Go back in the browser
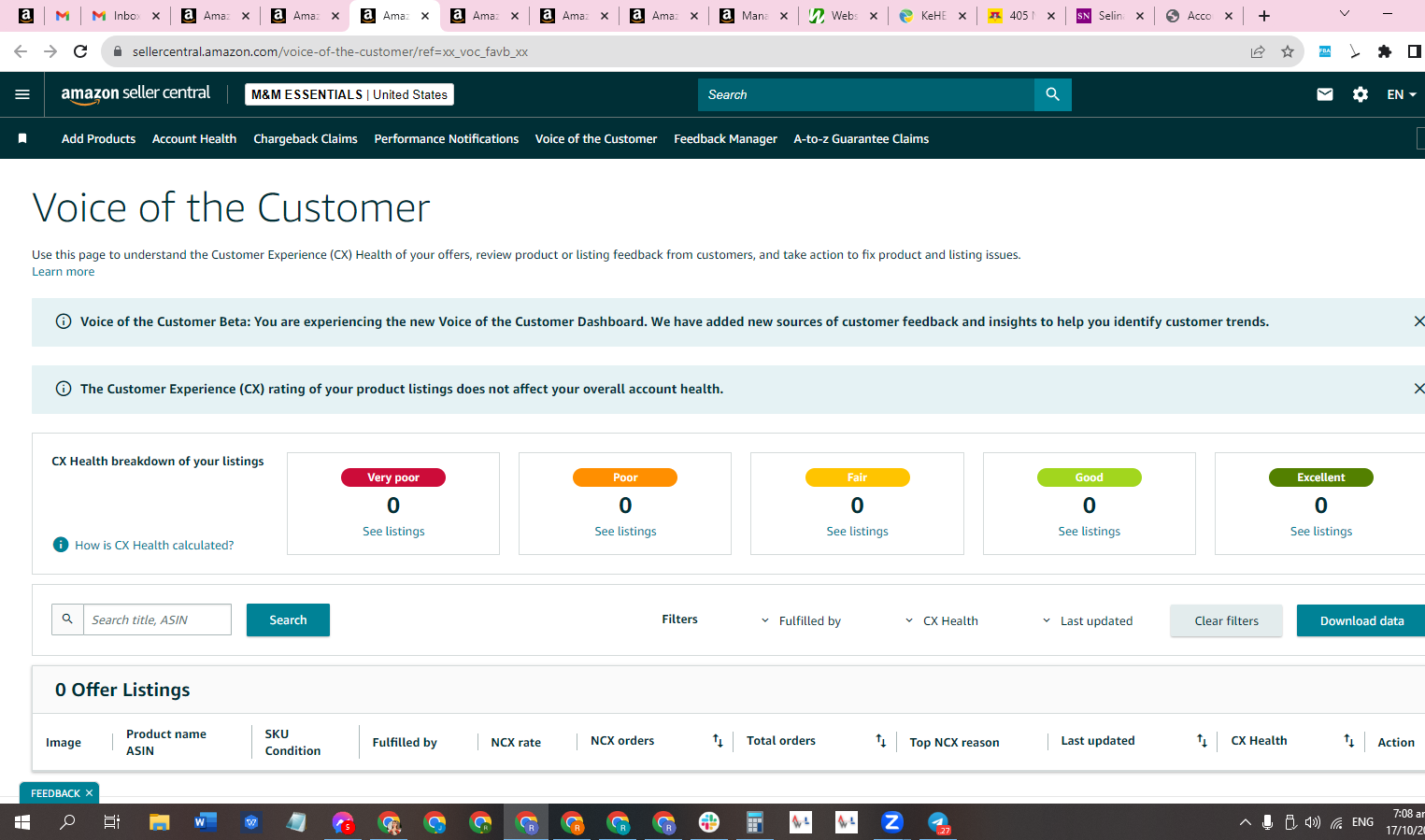 [21, 51]
